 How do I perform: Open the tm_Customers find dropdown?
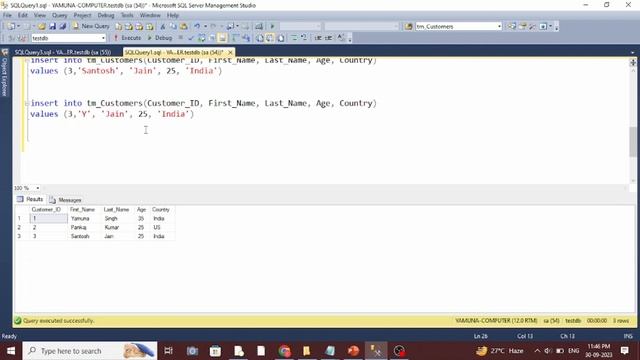(499, 26)
